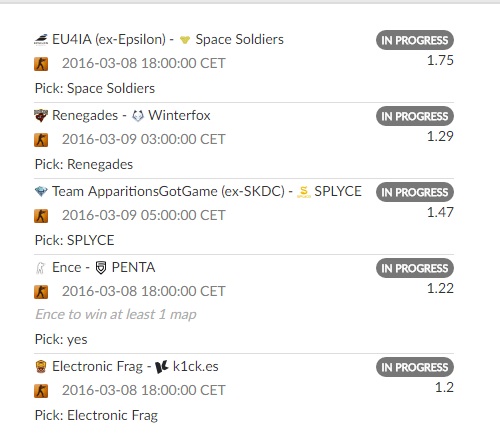Image resolution: width=500 pixels, height=435 pixels.
Task: Click the Team ApparitionsGotGame diamond logo
Action: click(x=41, y=191)
